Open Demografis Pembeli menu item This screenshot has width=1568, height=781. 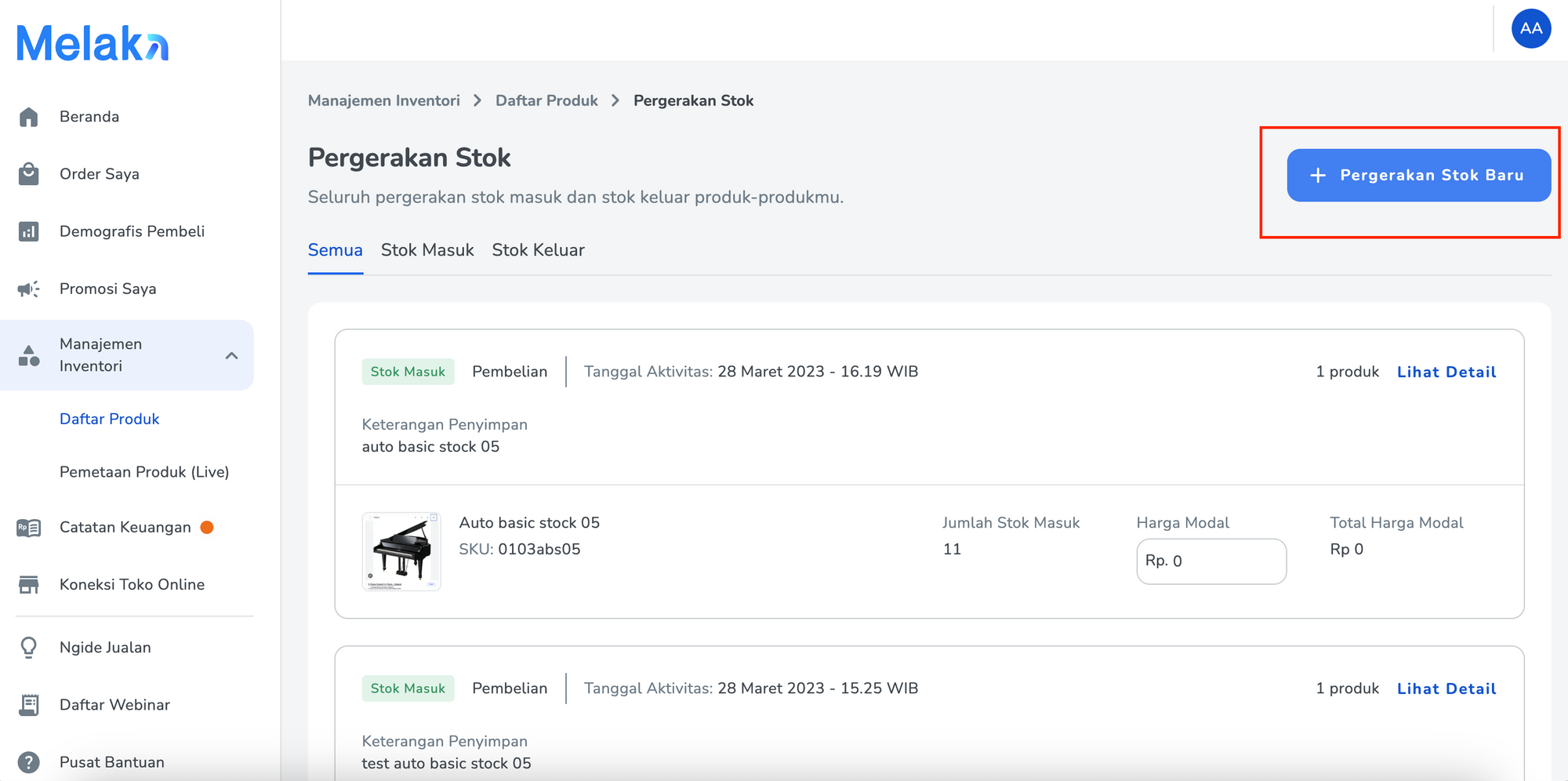tap(132, 231)
